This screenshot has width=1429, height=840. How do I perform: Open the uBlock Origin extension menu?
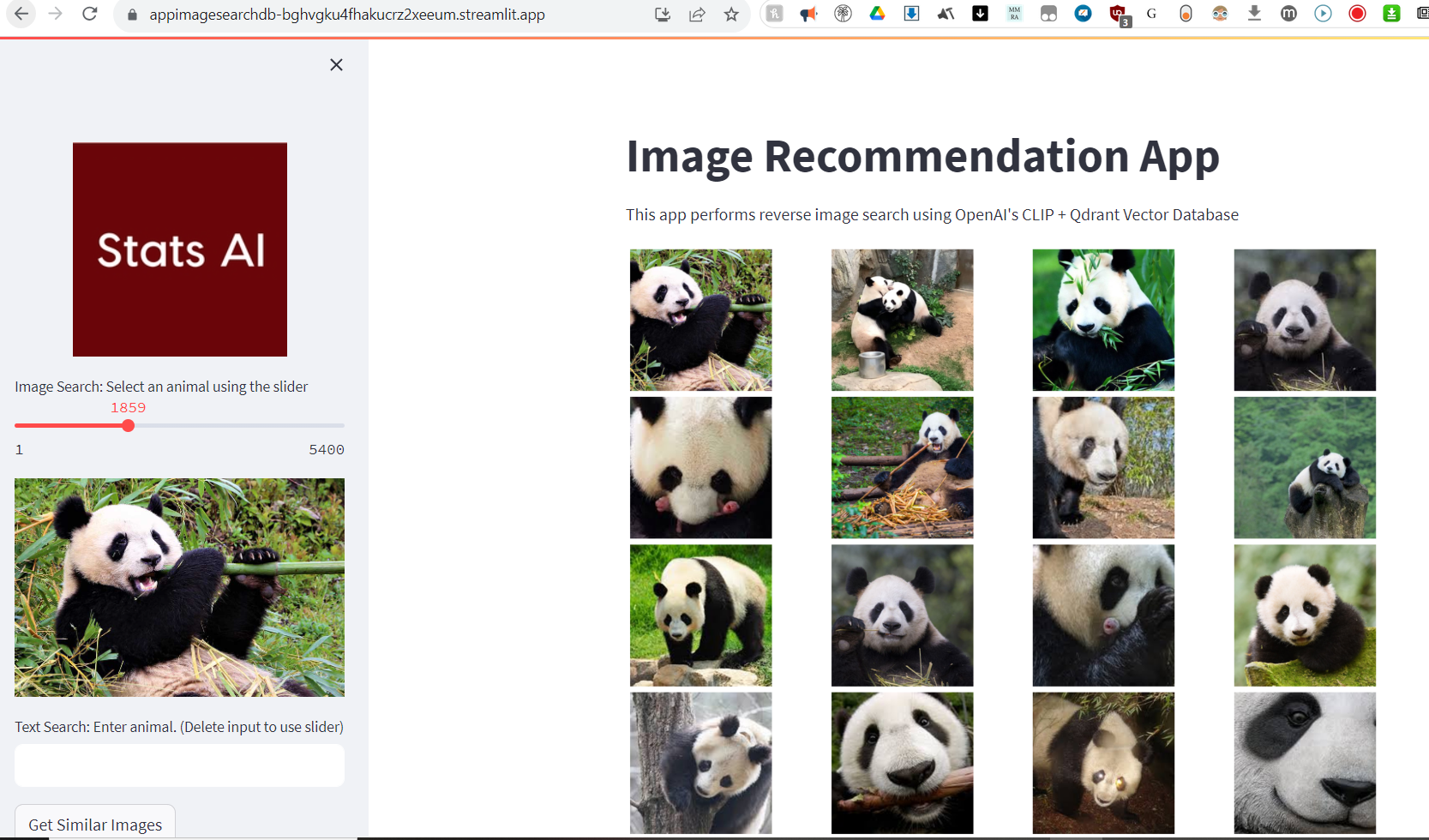point(1117,13)
